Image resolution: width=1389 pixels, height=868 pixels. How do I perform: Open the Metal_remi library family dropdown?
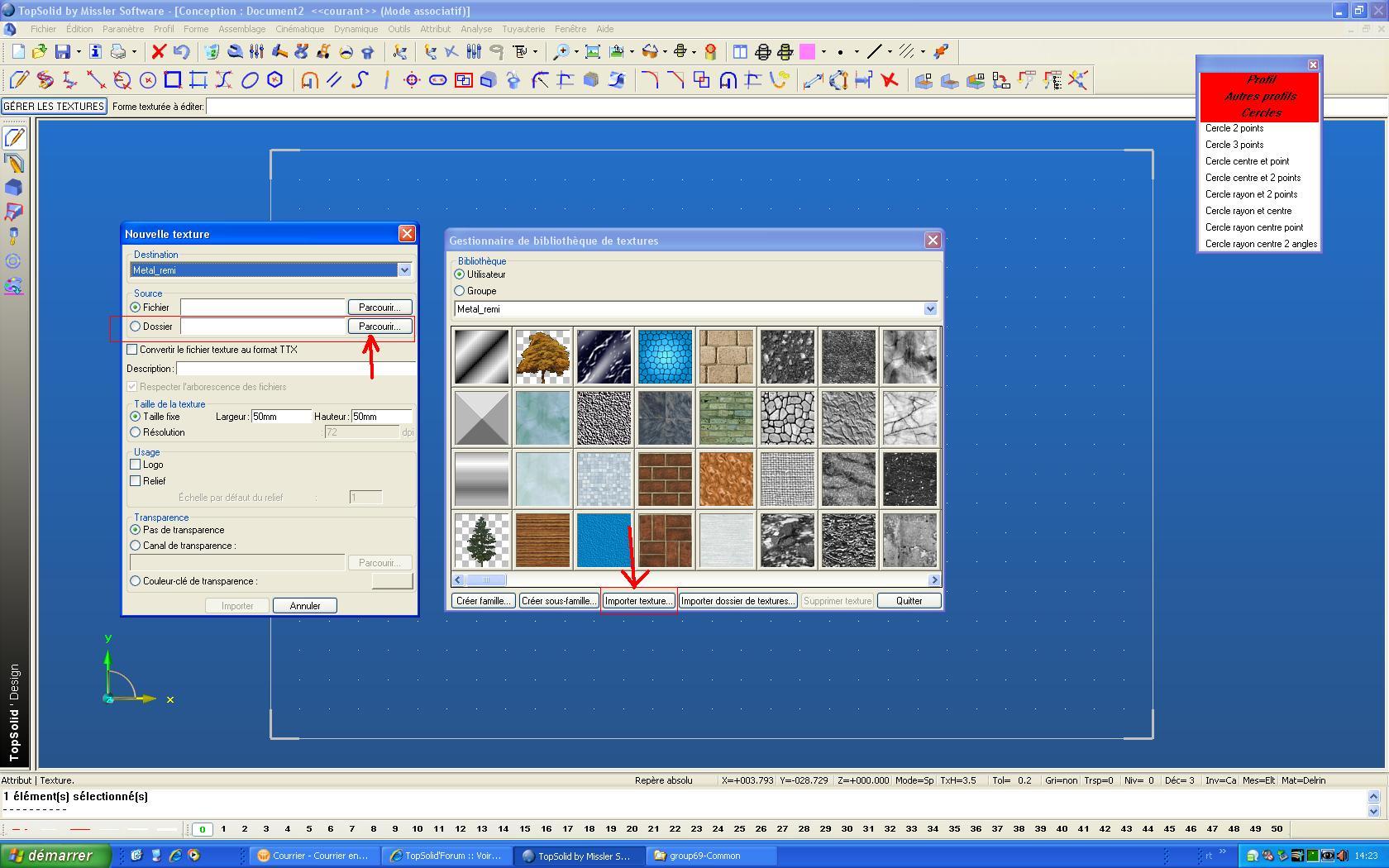pyautogui.click(x=930, y=309)
